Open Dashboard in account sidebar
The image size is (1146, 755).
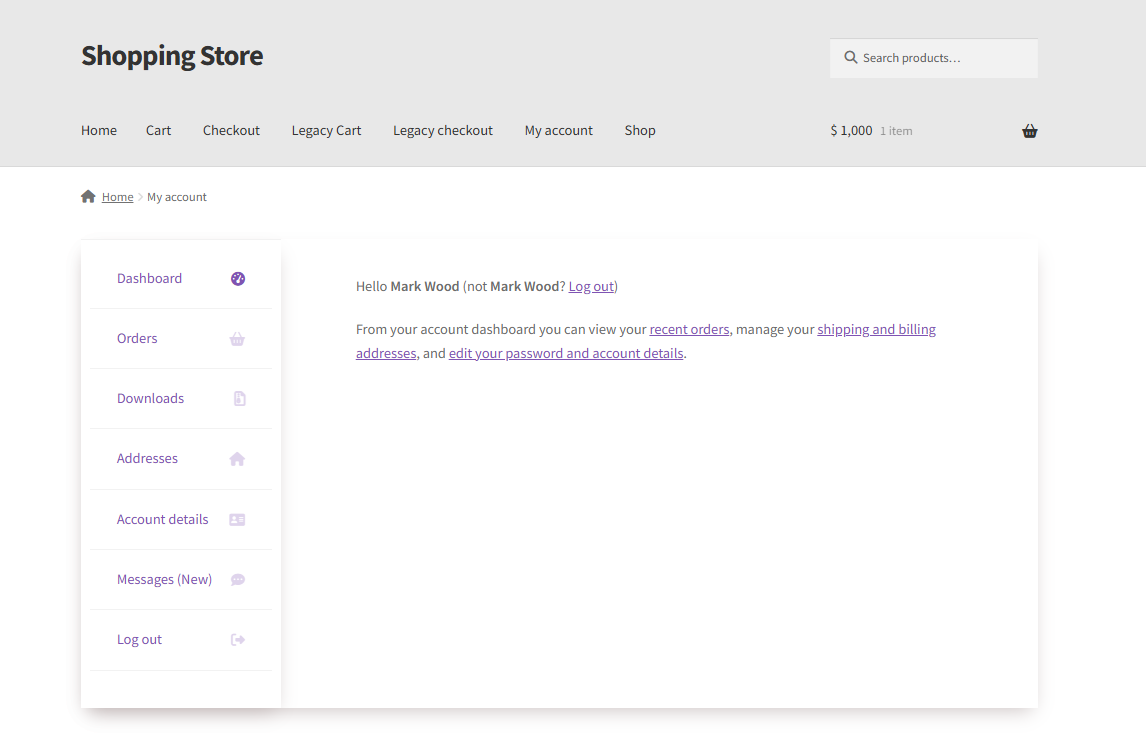pyautogui.click(x=149, y=278)
